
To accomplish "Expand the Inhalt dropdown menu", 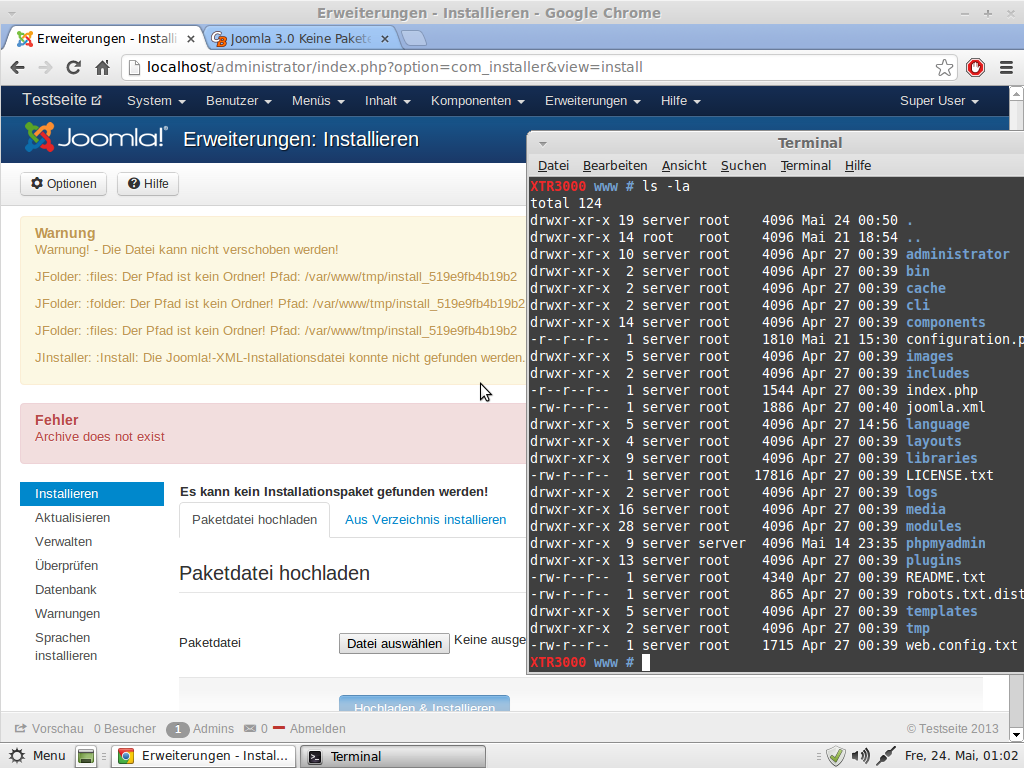I will [387, 101].
